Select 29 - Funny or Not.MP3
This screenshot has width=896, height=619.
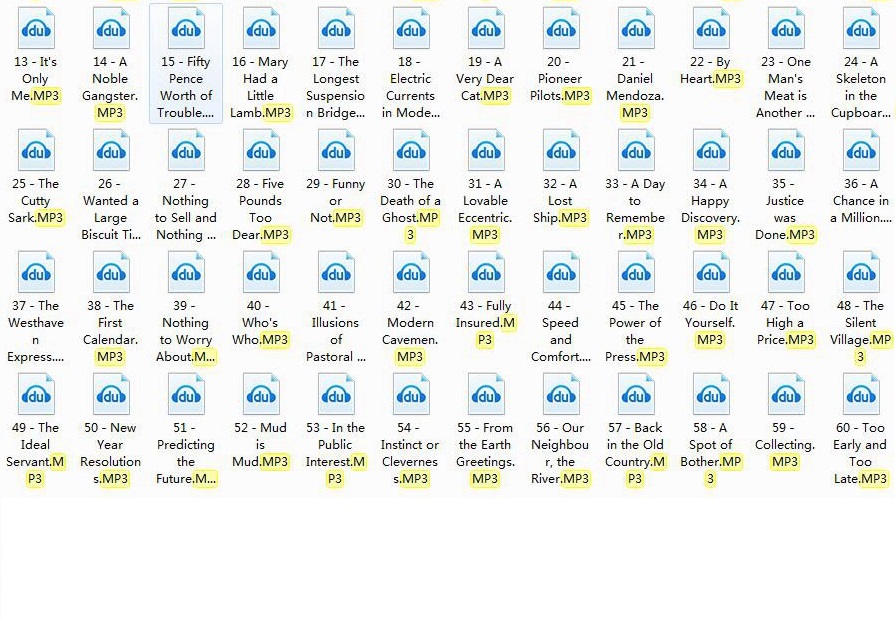(335, 151)
